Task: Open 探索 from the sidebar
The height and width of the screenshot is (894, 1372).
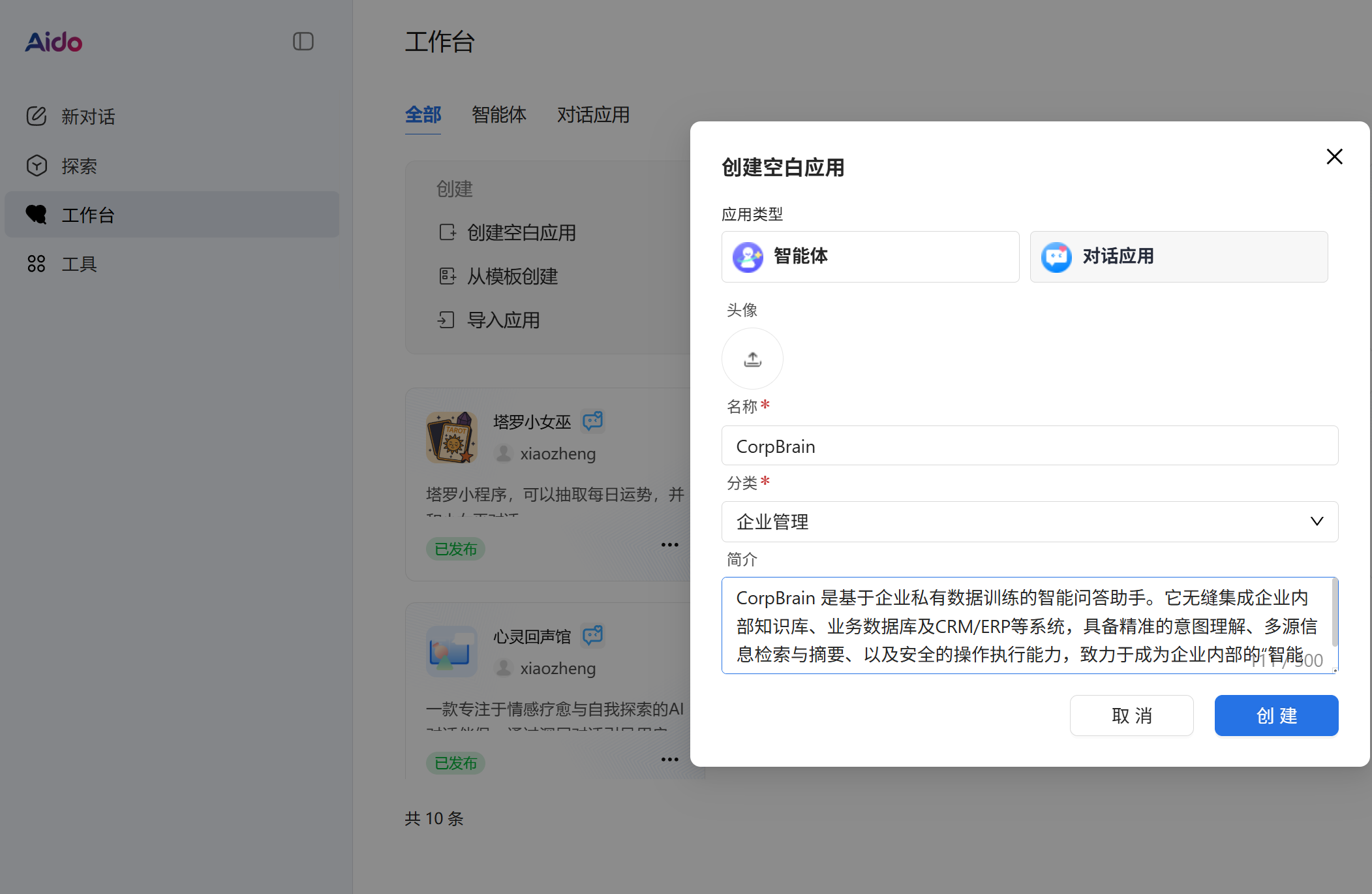Action: tap(78, 166)
